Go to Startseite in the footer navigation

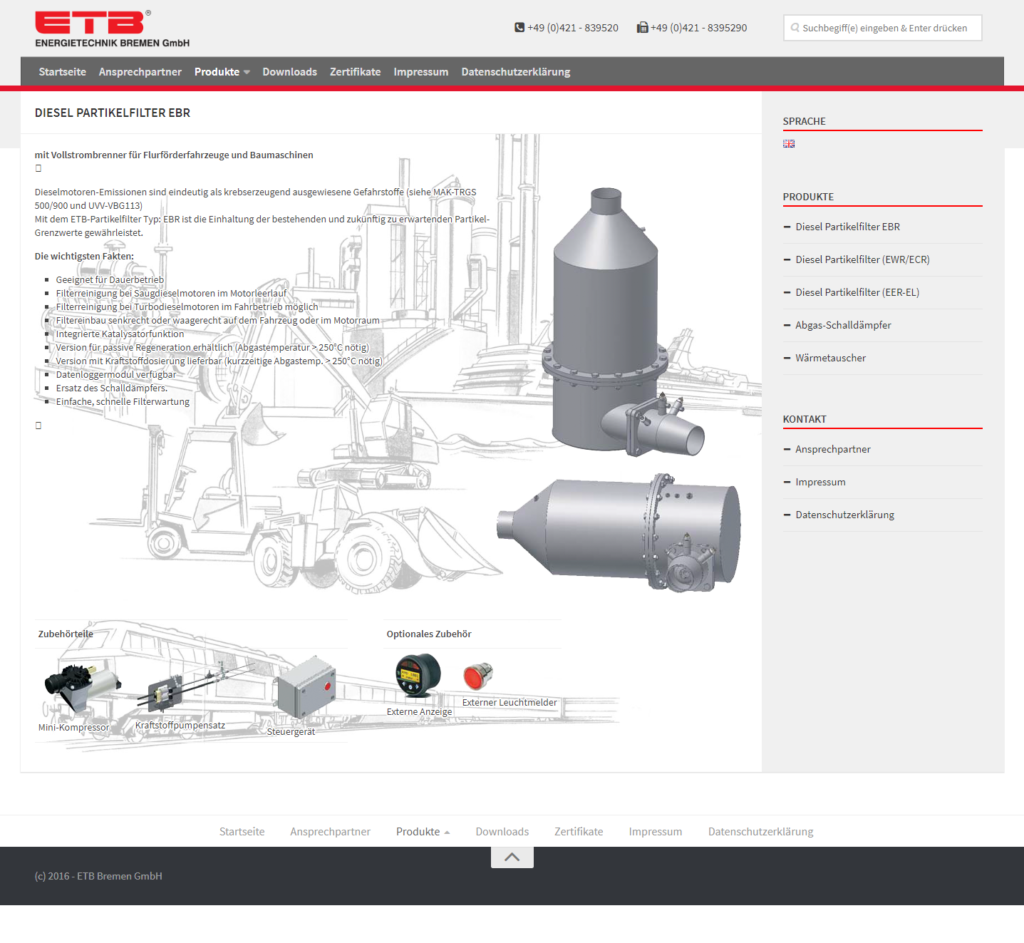click(242, 831)
